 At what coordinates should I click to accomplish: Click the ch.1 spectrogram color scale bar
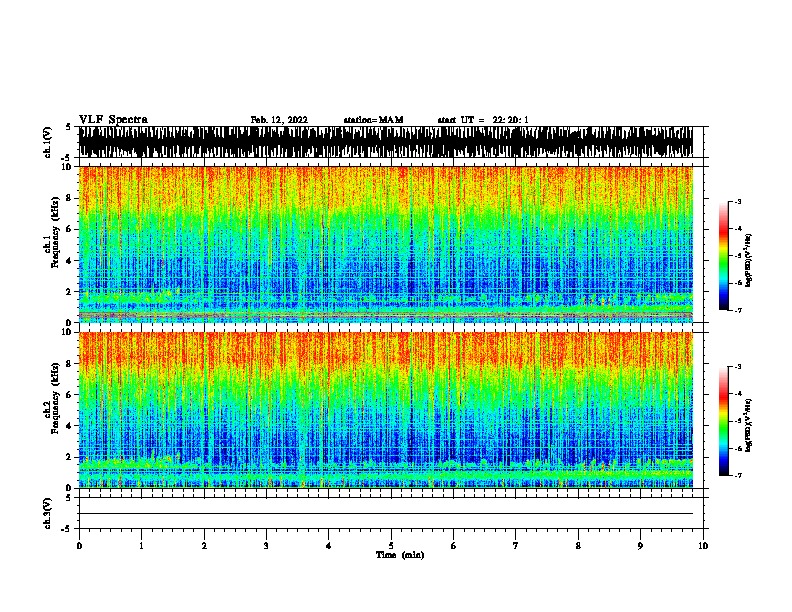coord(723,256)
